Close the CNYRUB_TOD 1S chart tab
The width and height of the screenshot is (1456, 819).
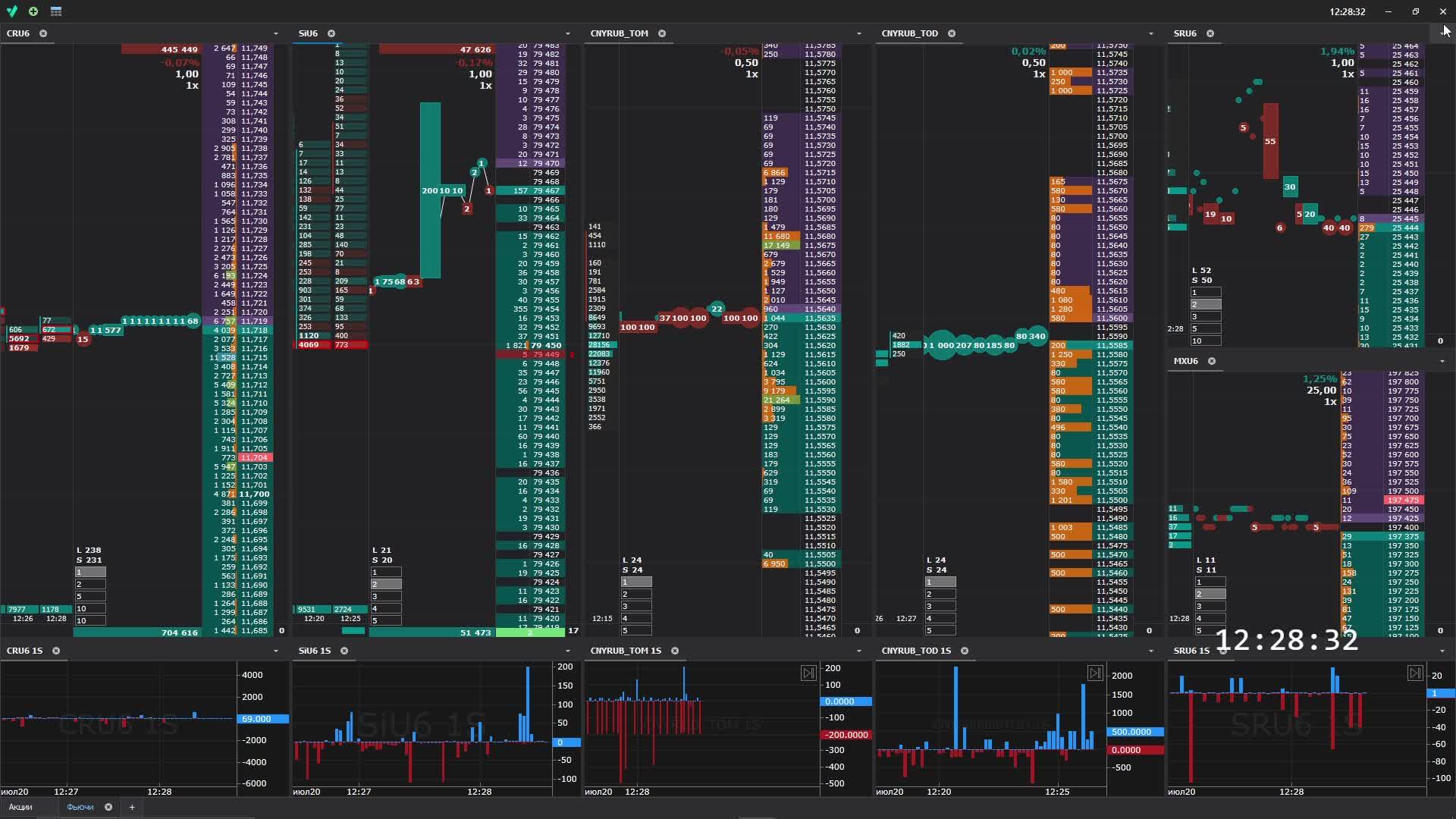pos(965,651)
